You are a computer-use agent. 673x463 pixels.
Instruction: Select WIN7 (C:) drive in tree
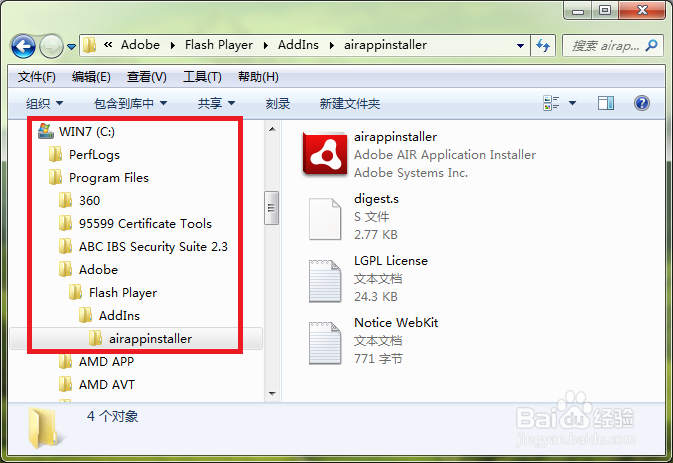pyautogui.click(x=87, y=131)
